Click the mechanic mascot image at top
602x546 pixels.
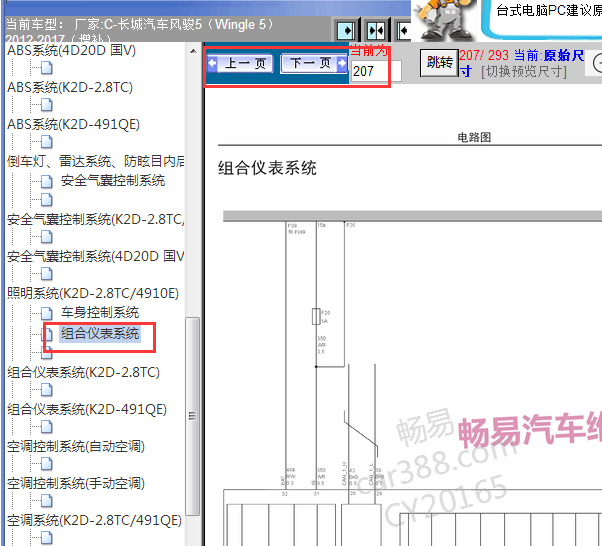(445, 19)
